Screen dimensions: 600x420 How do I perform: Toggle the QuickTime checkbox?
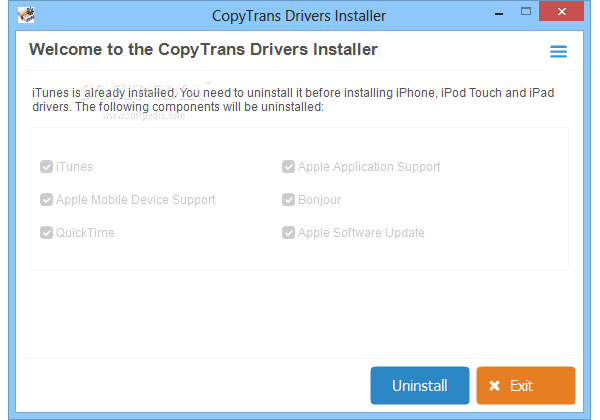[x=46, y=233]
